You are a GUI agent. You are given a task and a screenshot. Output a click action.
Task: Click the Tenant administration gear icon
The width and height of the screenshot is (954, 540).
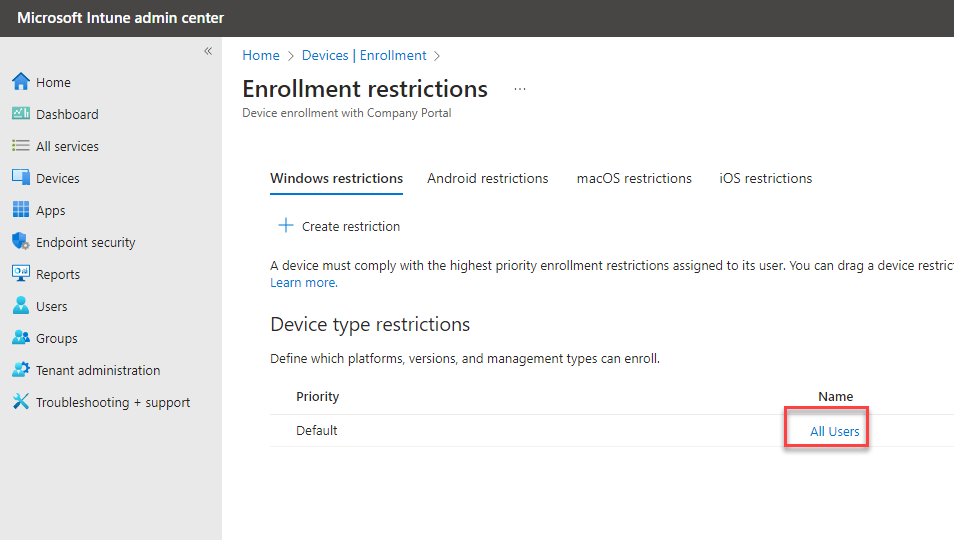[21, 369]
